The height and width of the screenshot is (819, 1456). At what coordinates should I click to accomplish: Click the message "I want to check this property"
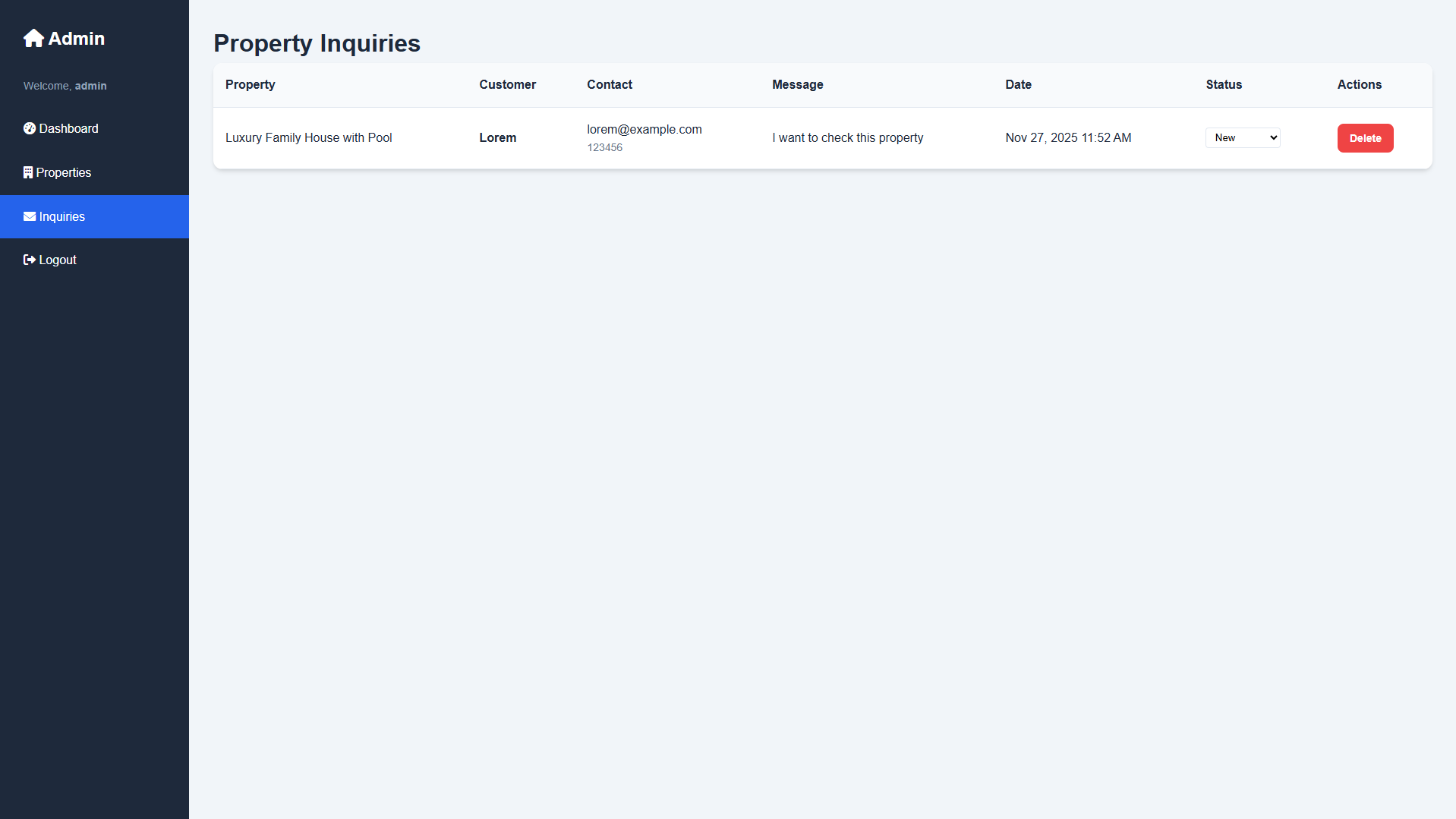coord(847,137)
